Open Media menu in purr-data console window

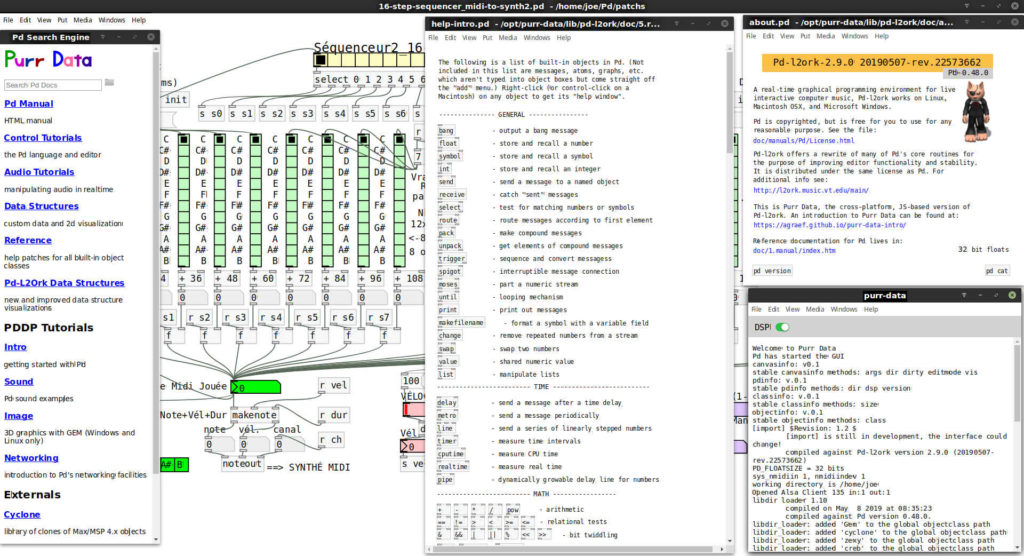pos(814,309)
